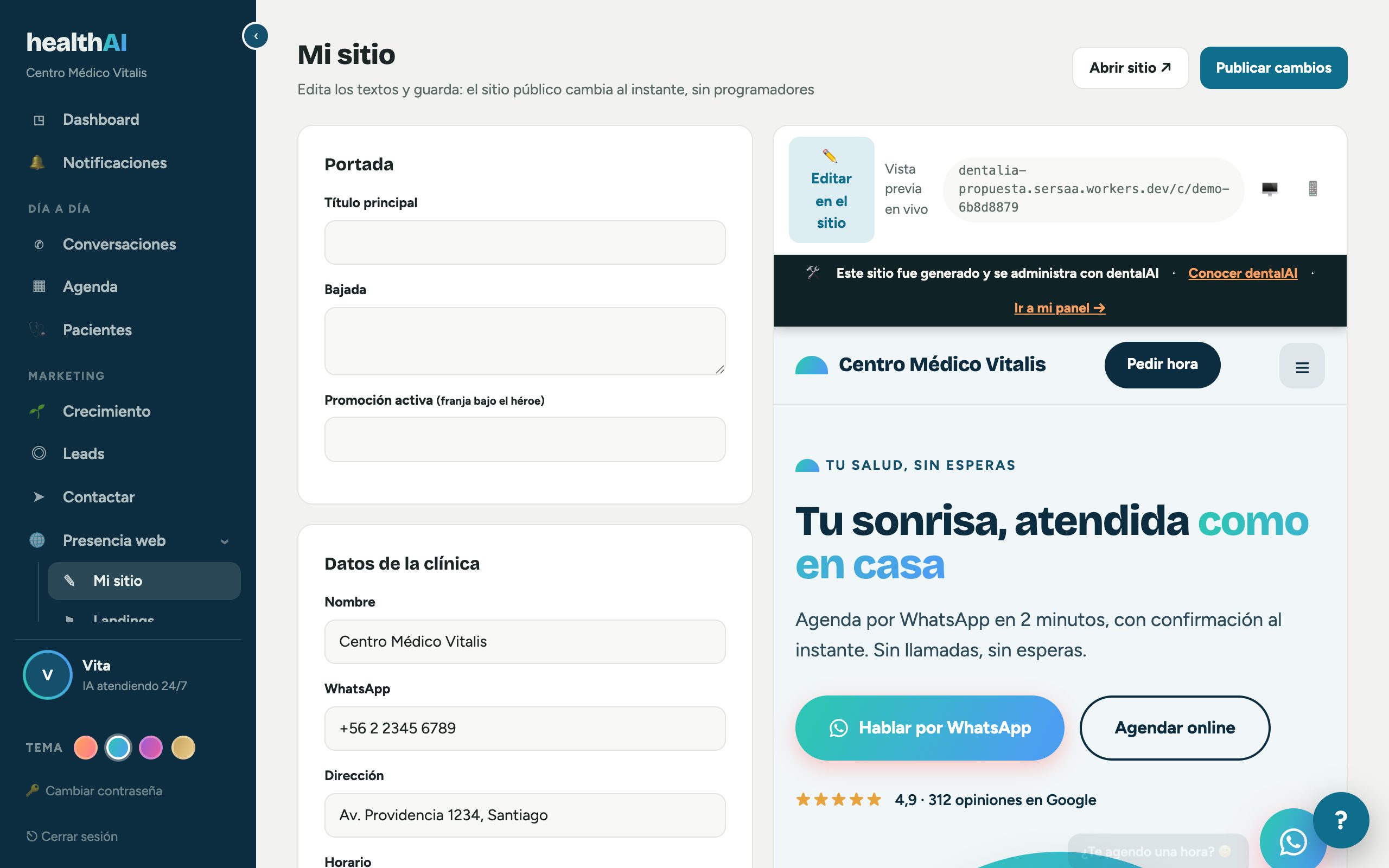Click Publicar cambios

1273,68
